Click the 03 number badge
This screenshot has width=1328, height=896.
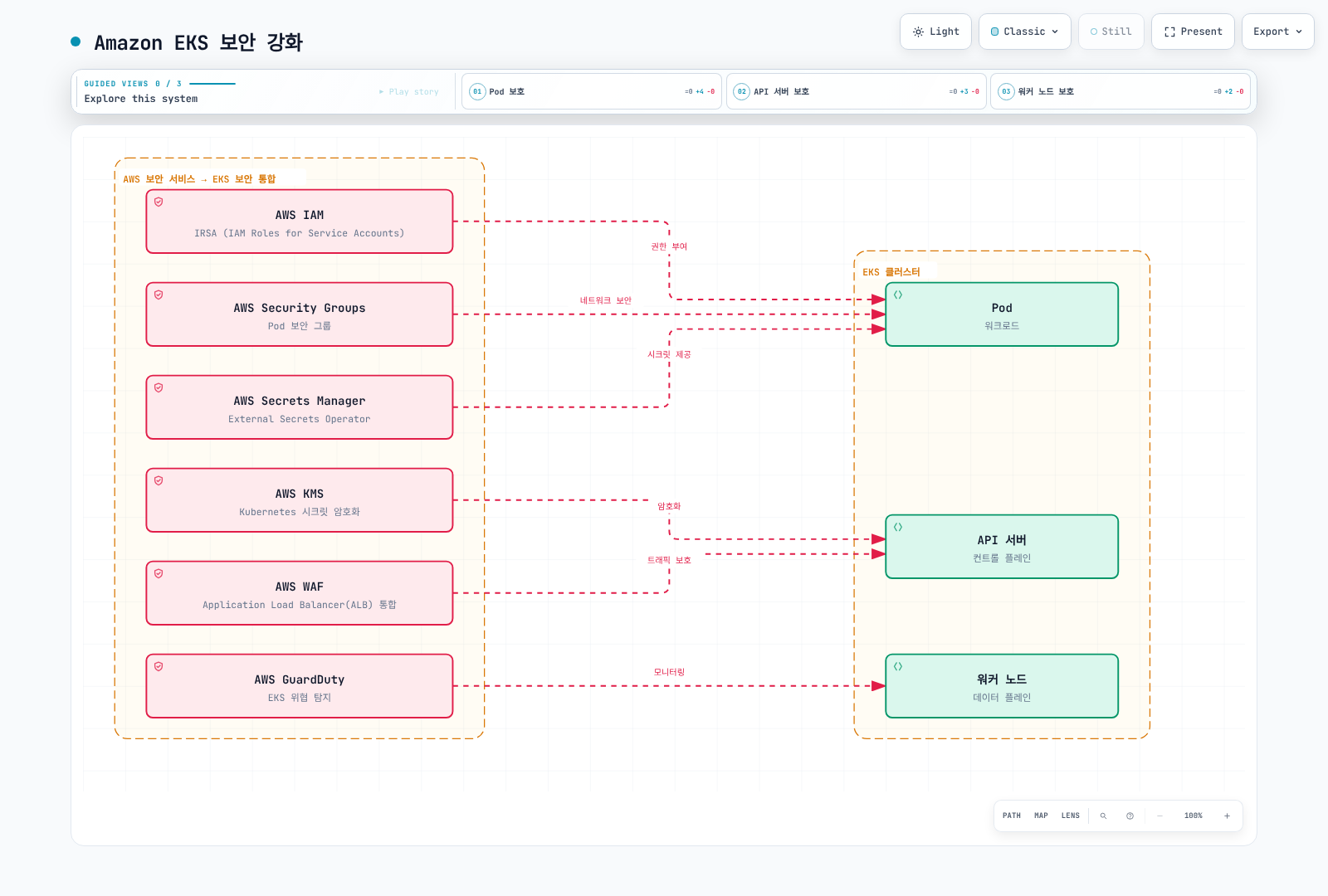[x=1006, y=91]
